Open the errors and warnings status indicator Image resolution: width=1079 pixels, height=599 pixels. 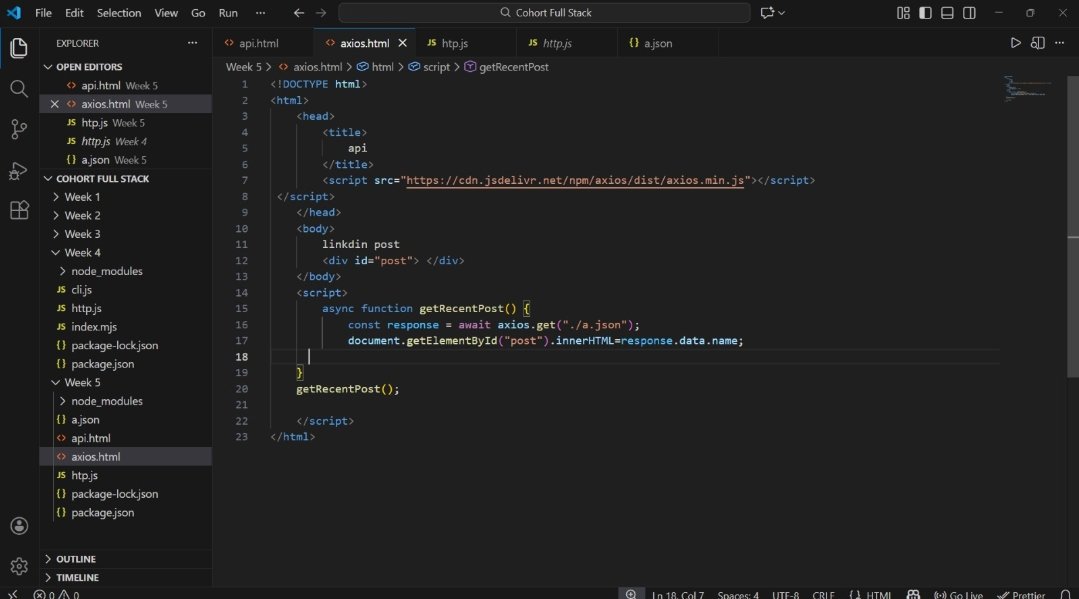click(56, 594)
